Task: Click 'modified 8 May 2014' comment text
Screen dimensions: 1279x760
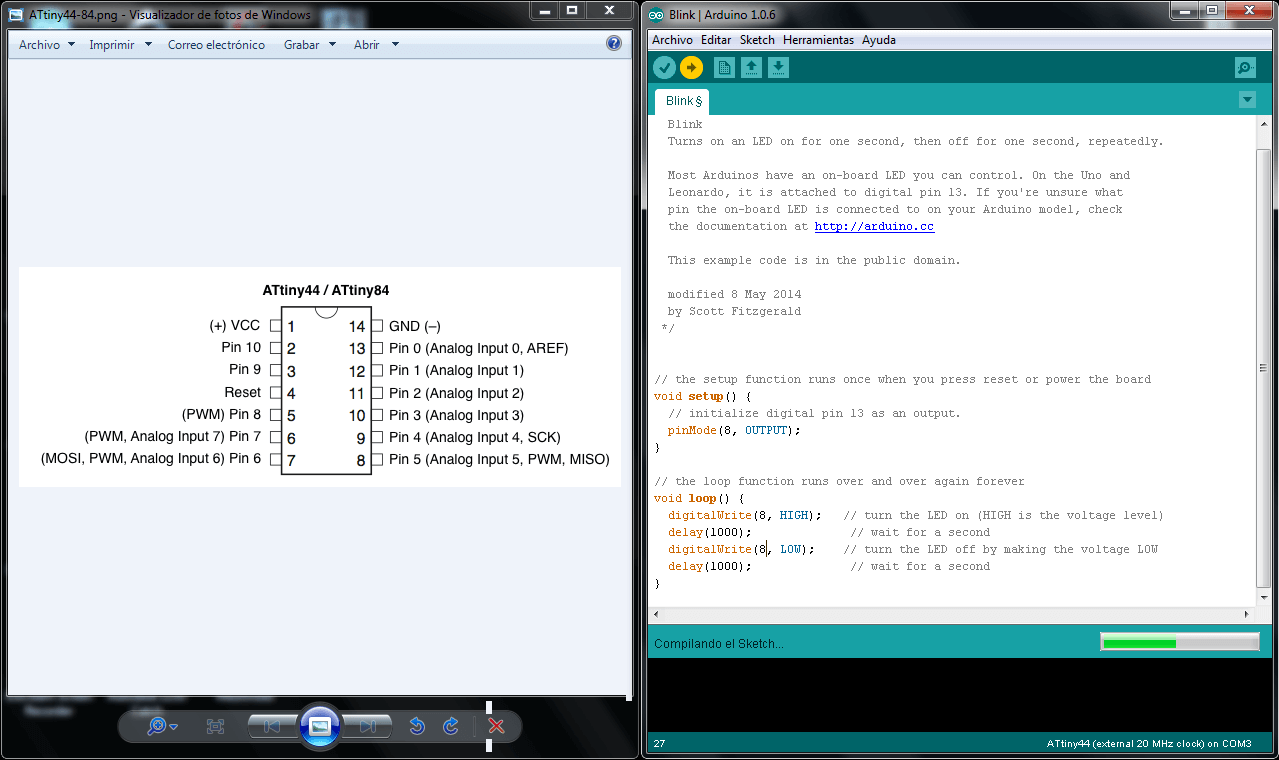Action: click(735, 294)
